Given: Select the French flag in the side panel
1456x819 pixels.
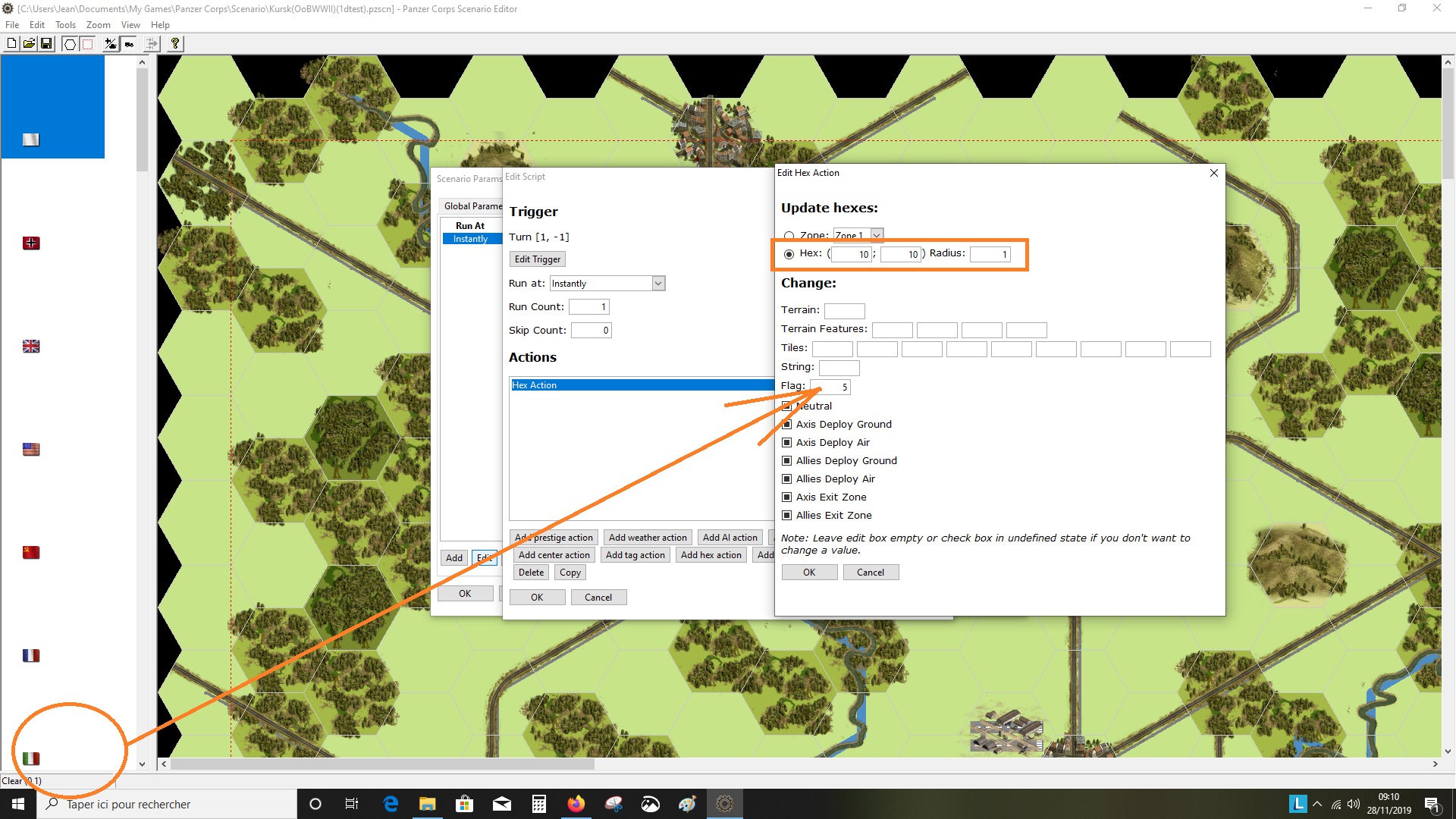Looking at the screenshot, I should (31, 656).
